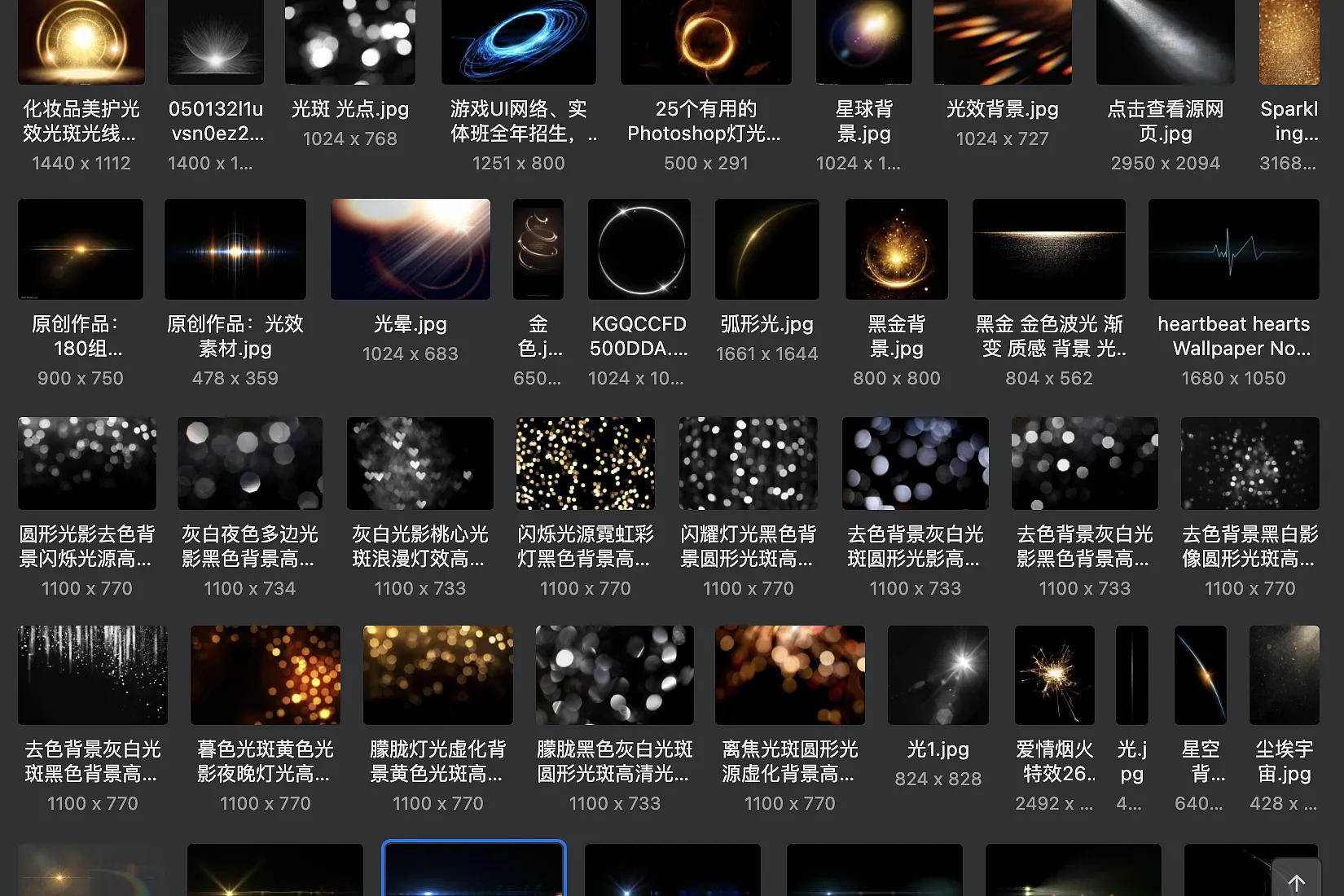Open the 点击查看源网页.jpg thumbnail
This screenshot has height=896, width=1344.
click(x=1166, y=42)
